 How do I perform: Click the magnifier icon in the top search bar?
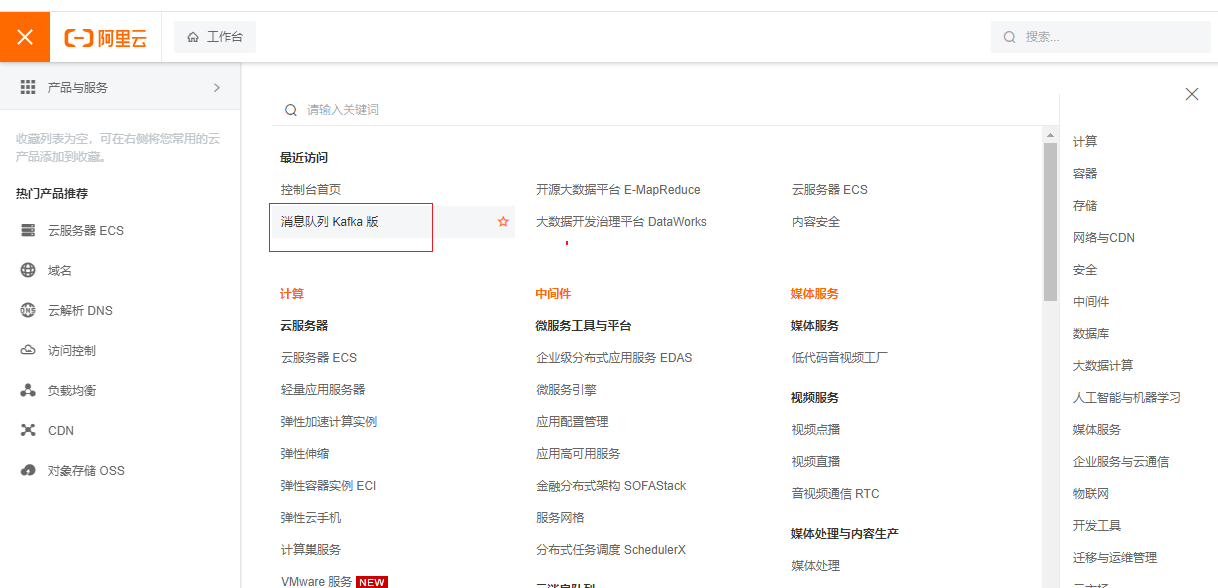coord(1010,37)
